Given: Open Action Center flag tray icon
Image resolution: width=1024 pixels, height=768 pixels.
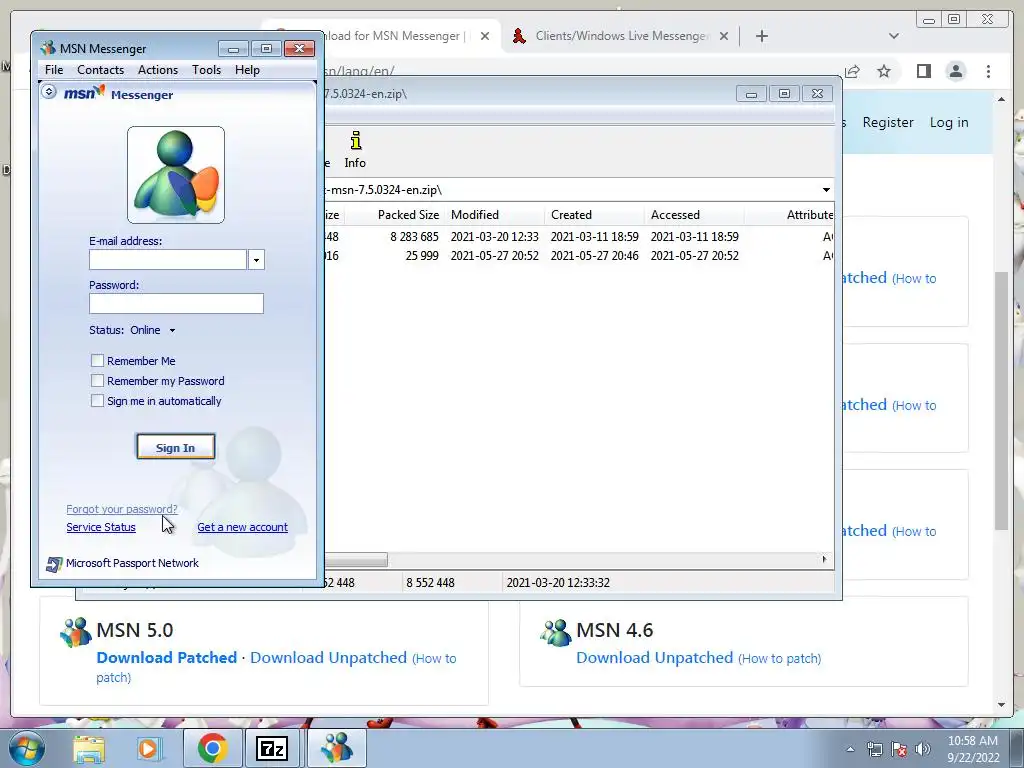Looking at the screenshot, I should (899, 749).
